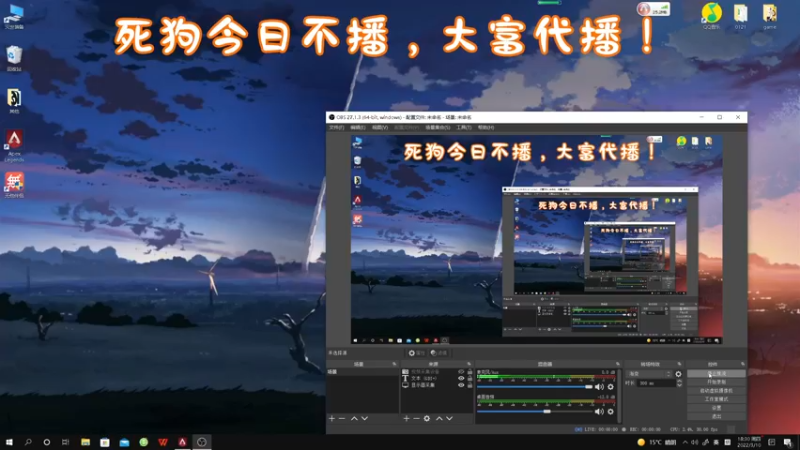The width and height of the screenshot is (800, 450).
Task: Toggle lock on the display capture source
Action: pyautogui.click(x=470, y=385)
